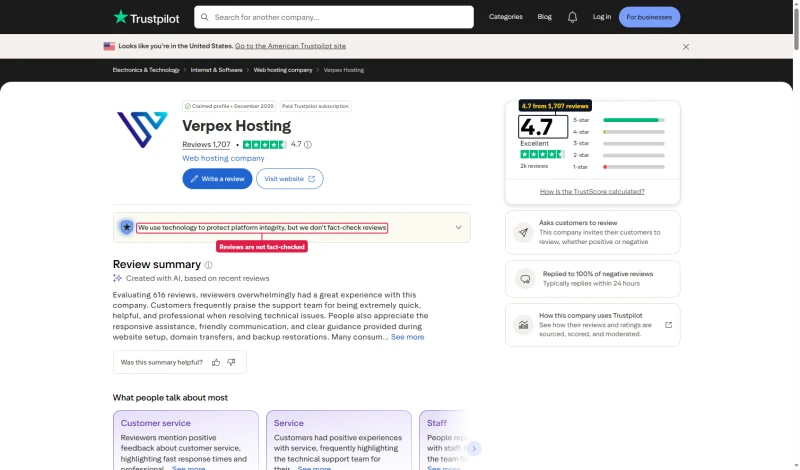Click Asks customers to review card
The height and width of the screenshot is (470, 800).
point(592,232)
